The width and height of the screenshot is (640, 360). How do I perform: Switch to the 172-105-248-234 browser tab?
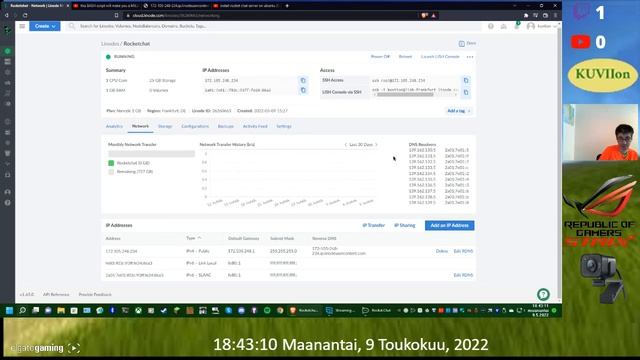176,6
